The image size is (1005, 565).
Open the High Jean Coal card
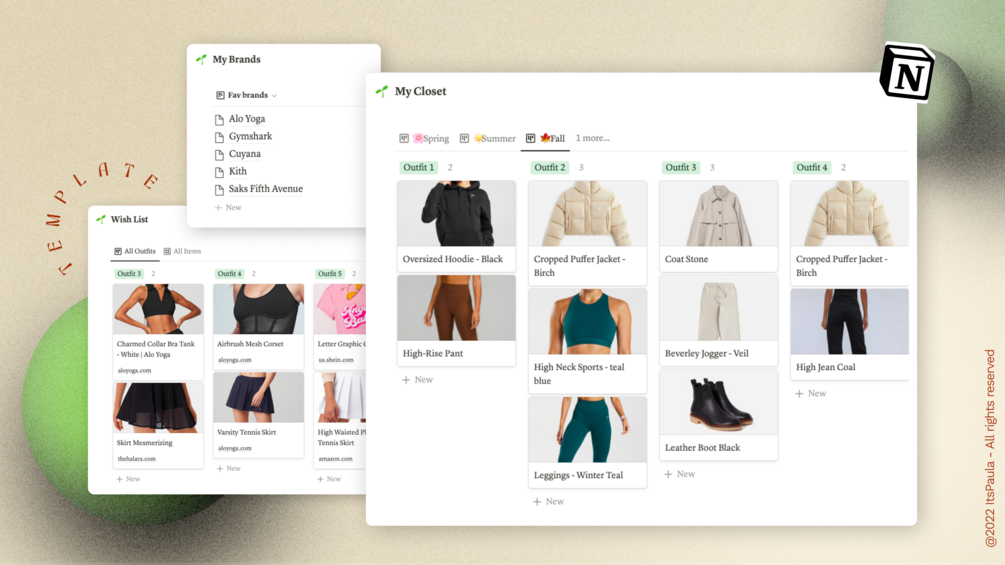tap(849, 334)
